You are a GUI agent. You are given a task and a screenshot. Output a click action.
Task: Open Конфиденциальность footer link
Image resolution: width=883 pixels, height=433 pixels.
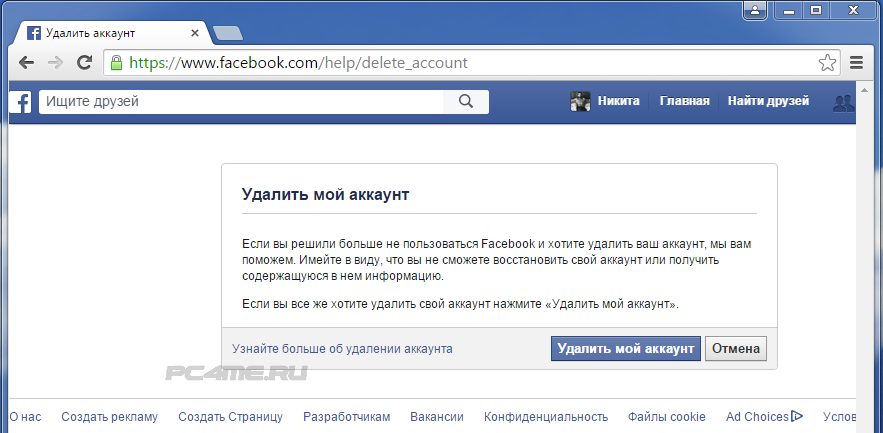pos(546,417)
